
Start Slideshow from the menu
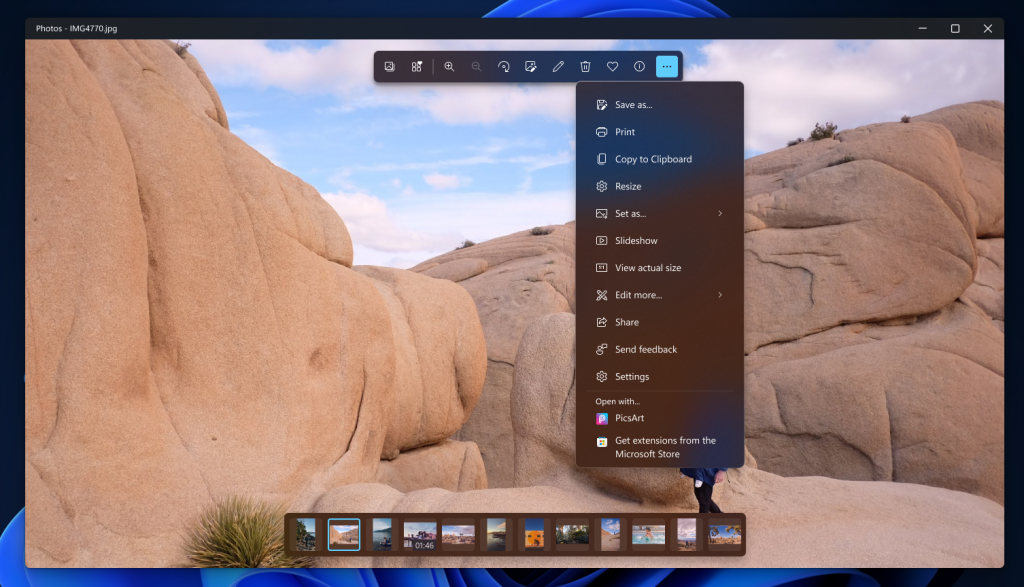(x=636, y=241)
